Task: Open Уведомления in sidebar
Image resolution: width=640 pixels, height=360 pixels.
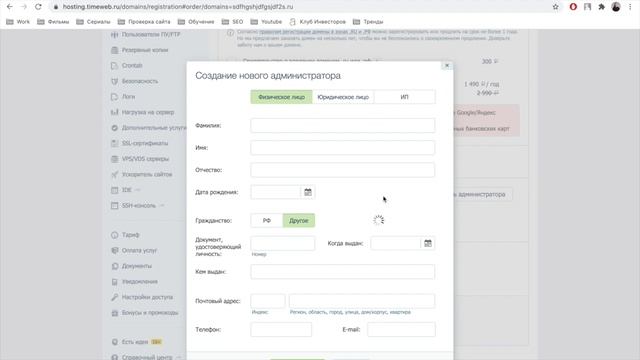Action: pos(134,282)
